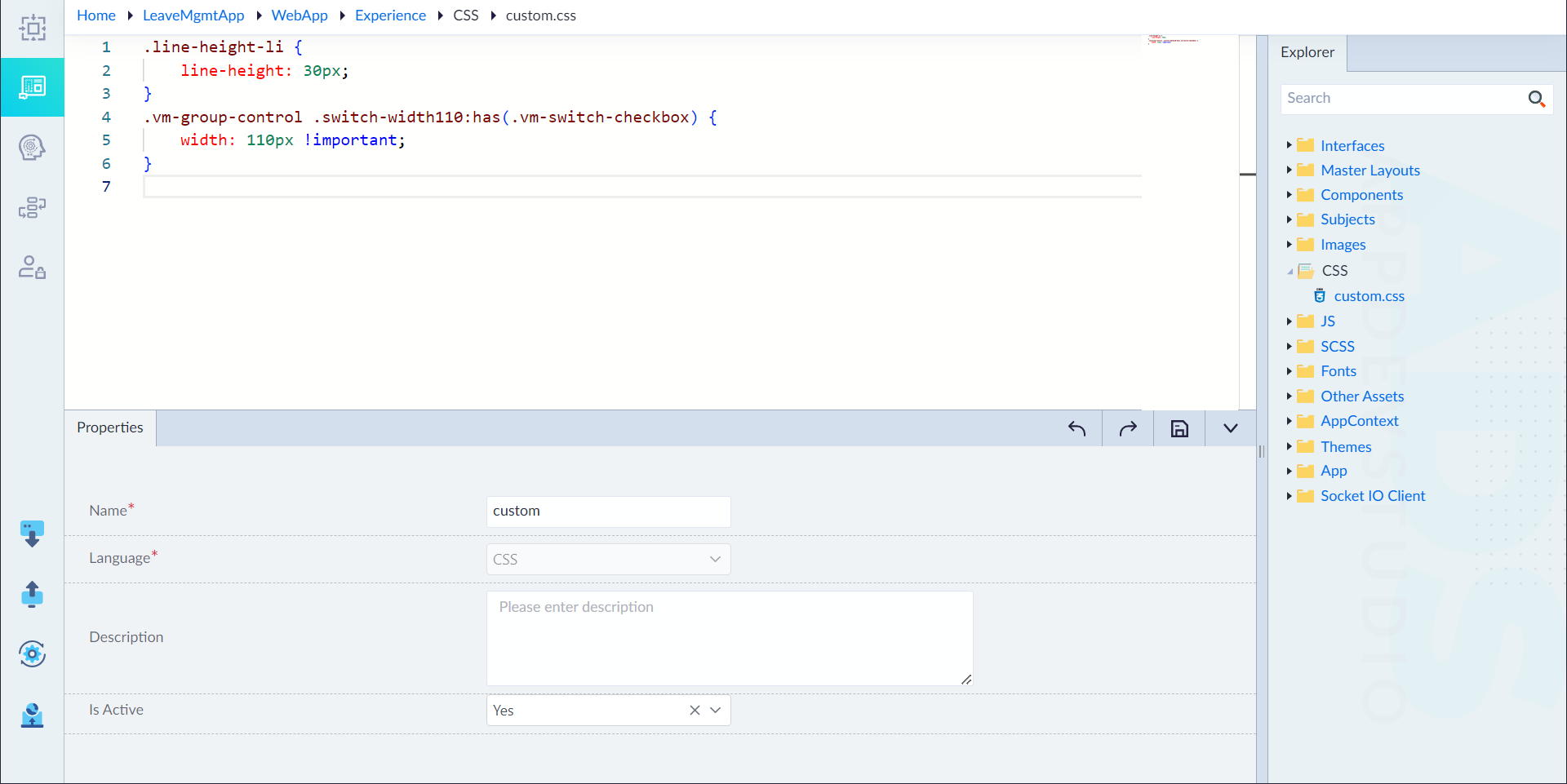Expand the Master Layouts folder

click(1290, 170)
